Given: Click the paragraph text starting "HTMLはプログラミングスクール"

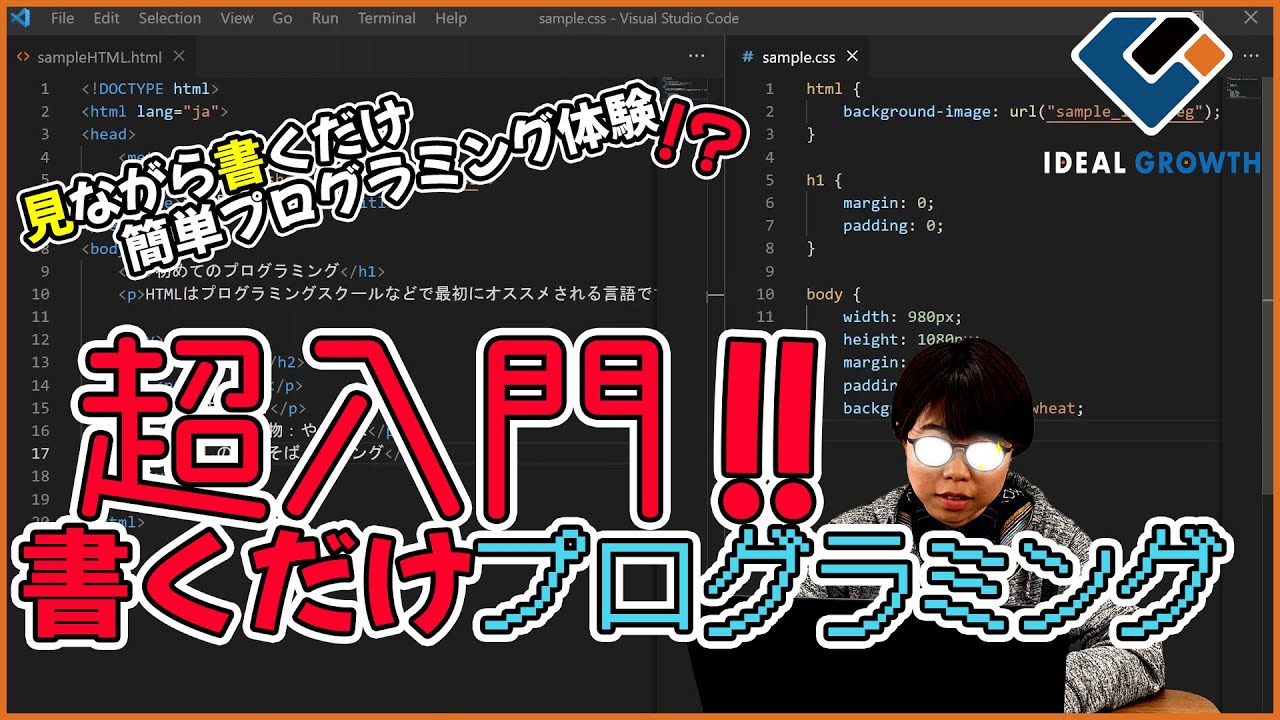Looking at the screenshot, I should 401,294.
